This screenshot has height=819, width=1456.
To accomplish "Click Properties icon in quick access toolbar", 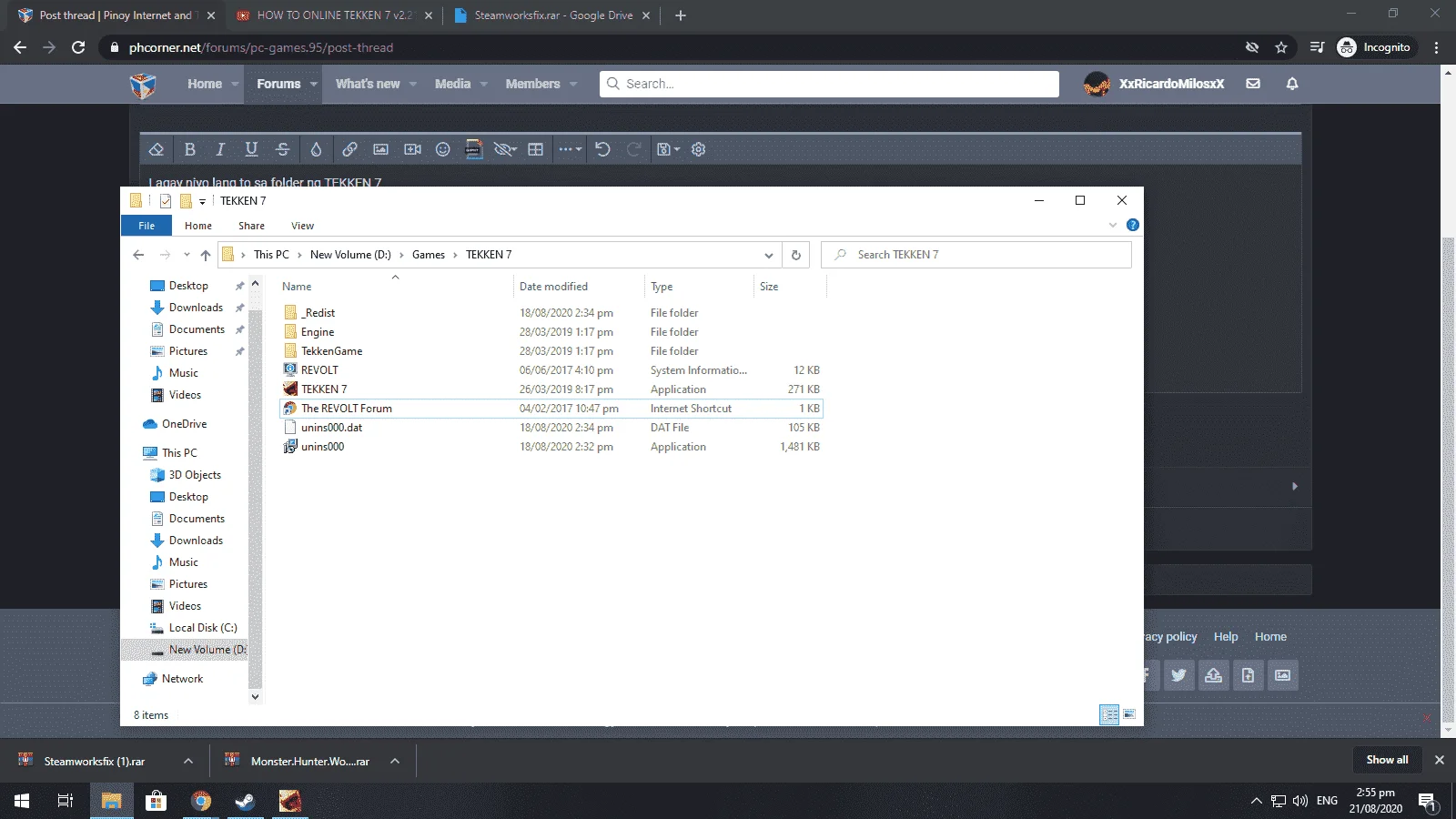I will click(x=166, y=201).
